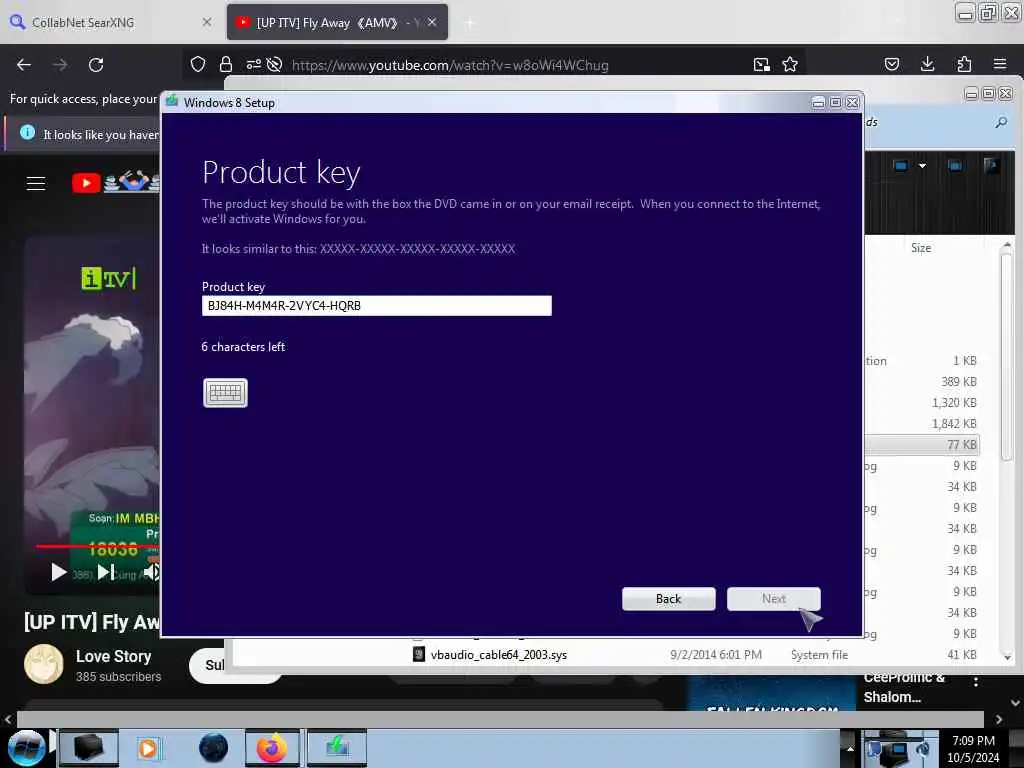The image size is (1024, 768).
Task: Click the help icon in Explorer toolbar
Action: tap(991, 166)
